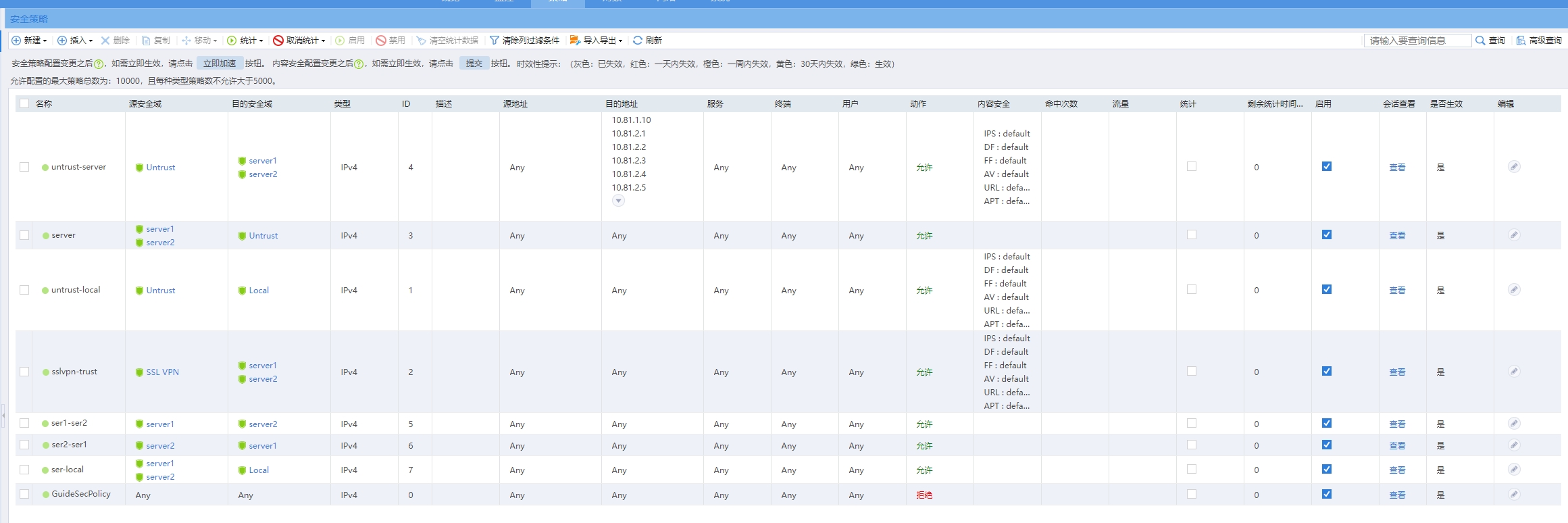
Task: Click the 查看 link for ser2-ser1
Action: (x=1397, y=446)
